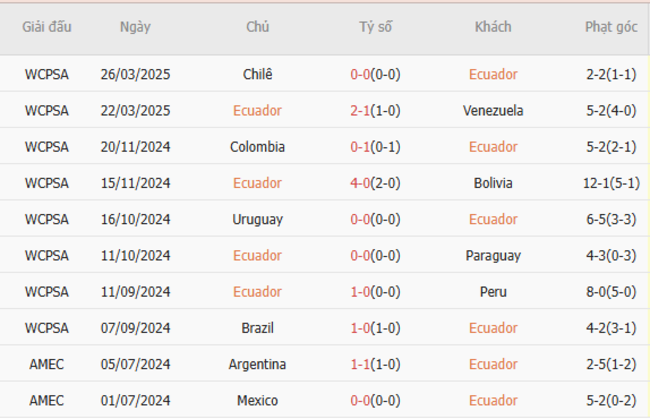
Task: Open the Mexico team link
Action: (x=257, y=401)
